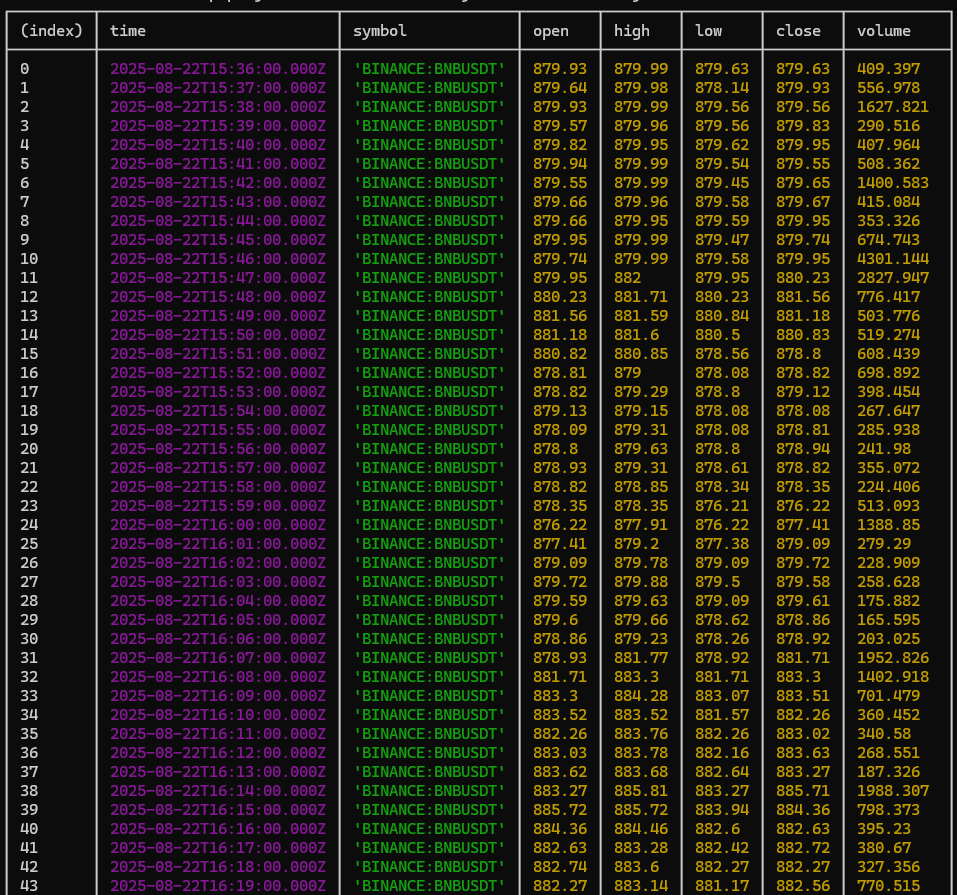Click 'BINANCE:BNBUSDT' symbol in row 5
Image resolution: width=957 pixels, height=895 pixels.
pos(429,164)
